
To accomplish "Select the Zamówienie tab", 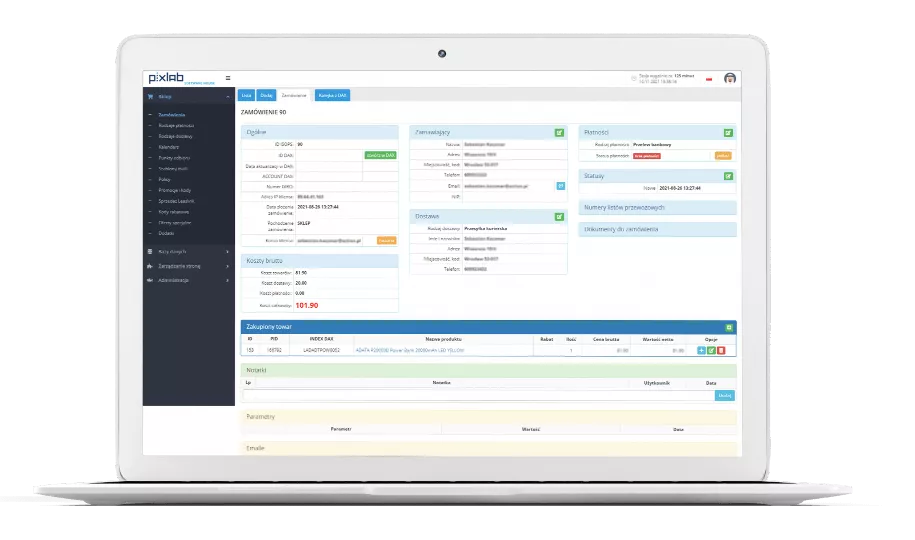I will 294,95.
